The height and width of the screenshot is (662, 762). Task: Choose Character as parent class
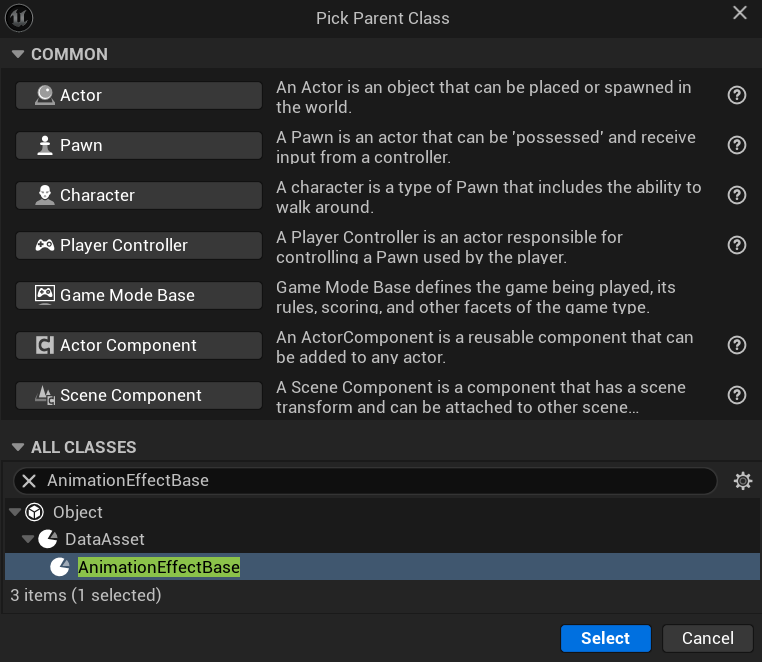click(x=138, y=195)
